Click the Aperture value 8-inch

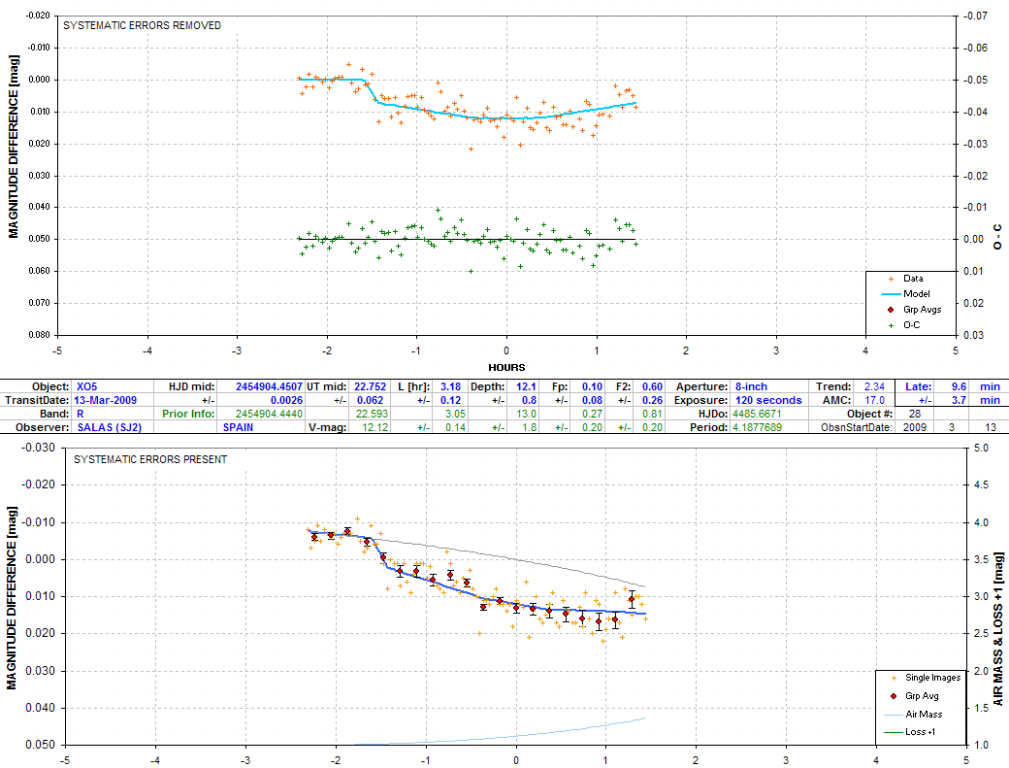tap(751, 386)
